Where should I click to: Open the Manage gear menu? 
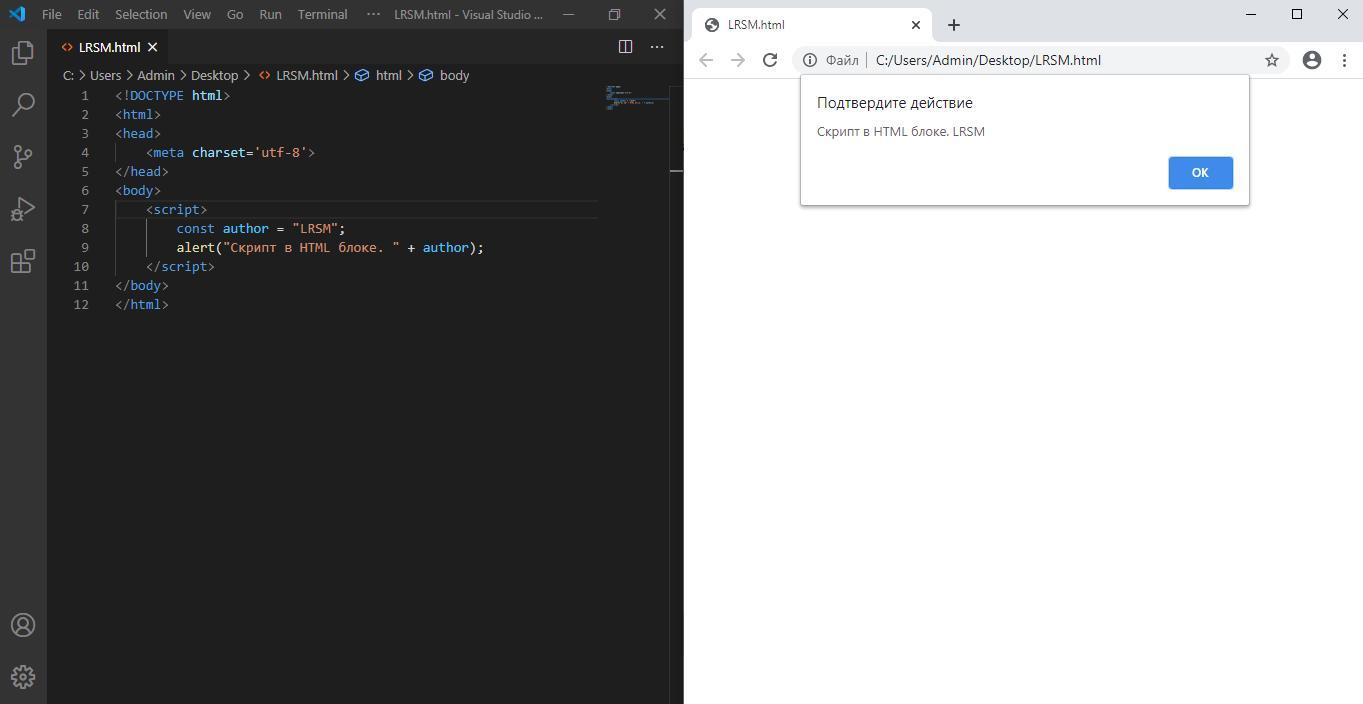tap(23, 677)
